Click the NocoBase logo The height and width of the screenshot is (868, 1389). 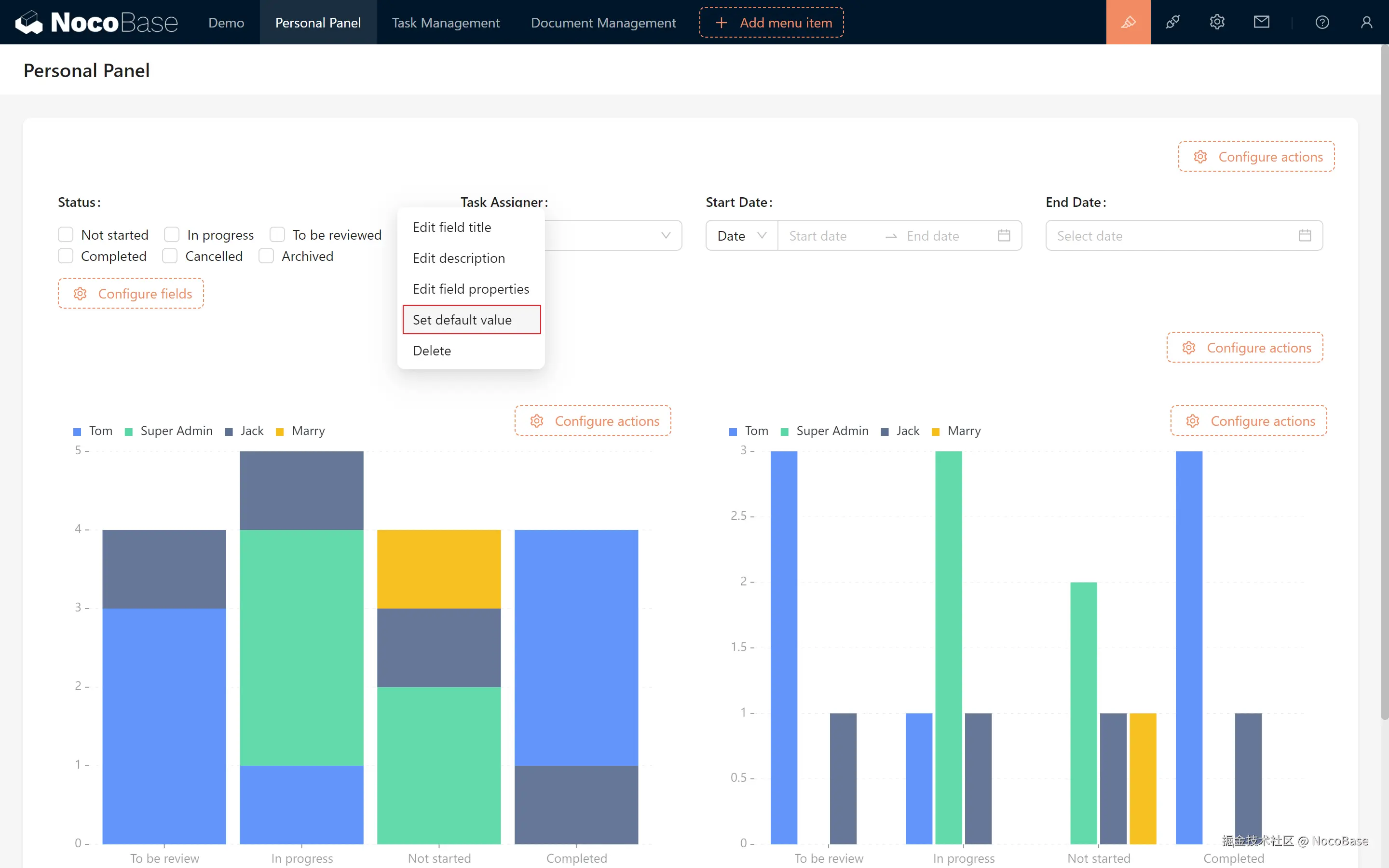[96, 22]
